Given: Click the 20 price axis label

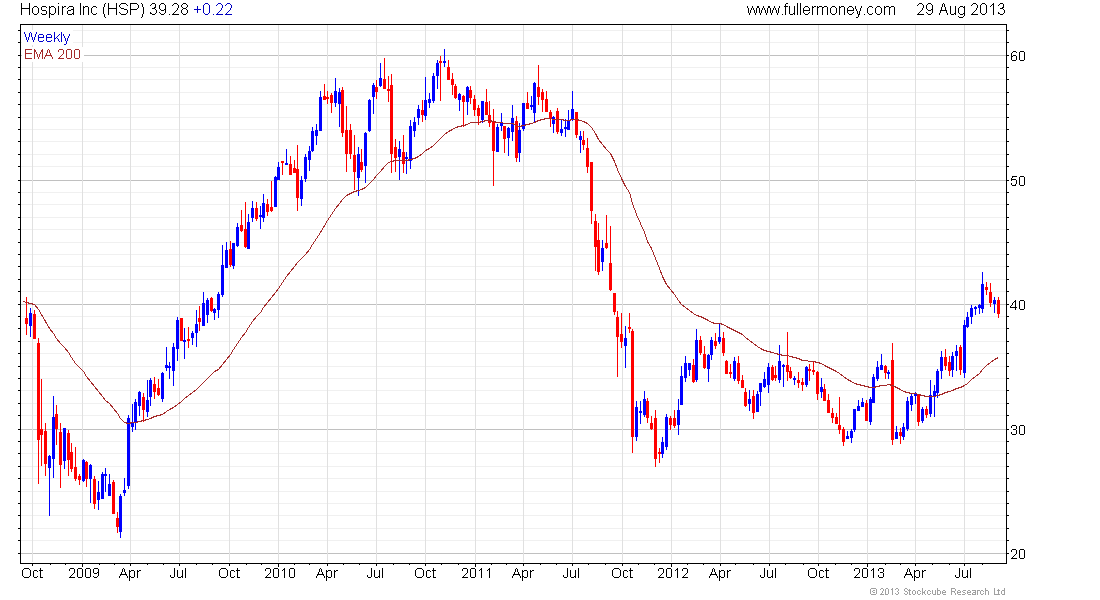Looking at the screenshot, I should 1017,554.
